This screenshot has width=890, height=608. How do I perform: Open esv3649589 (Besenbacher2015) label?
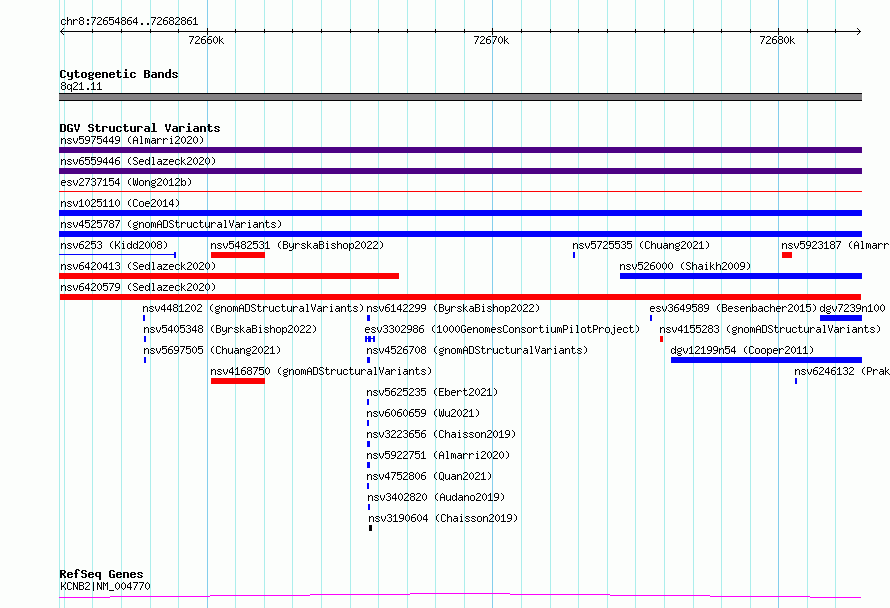pyautogui.click(x=733, y=308)
